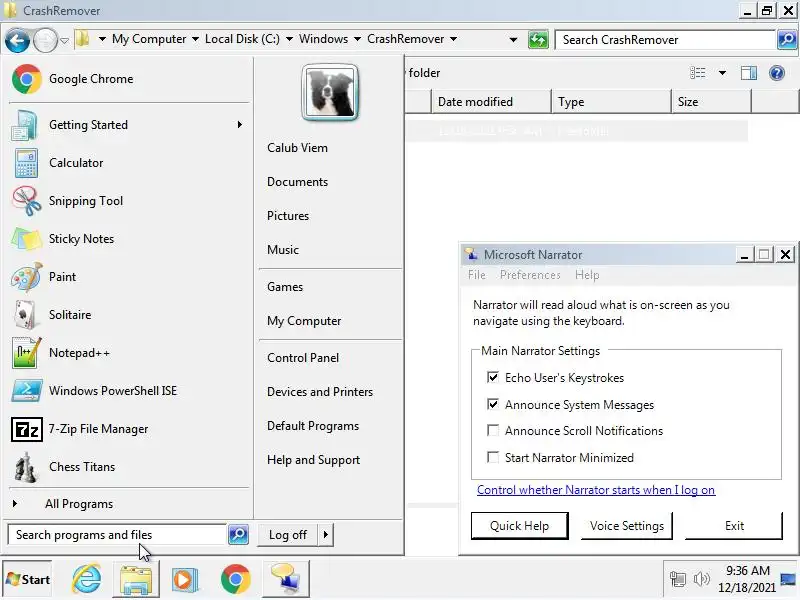Click the Narrator Exit button

click(x=734, y=526)
